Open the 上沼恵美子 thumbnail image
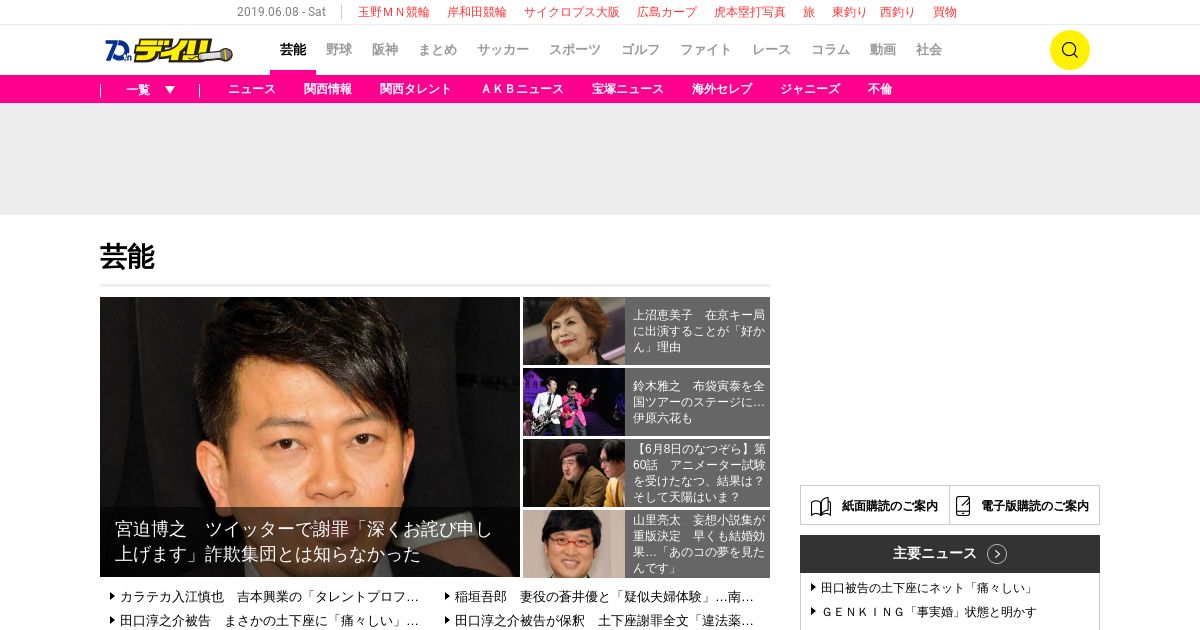The height and width of the screenshot is (630, 1200). (574, 331)
